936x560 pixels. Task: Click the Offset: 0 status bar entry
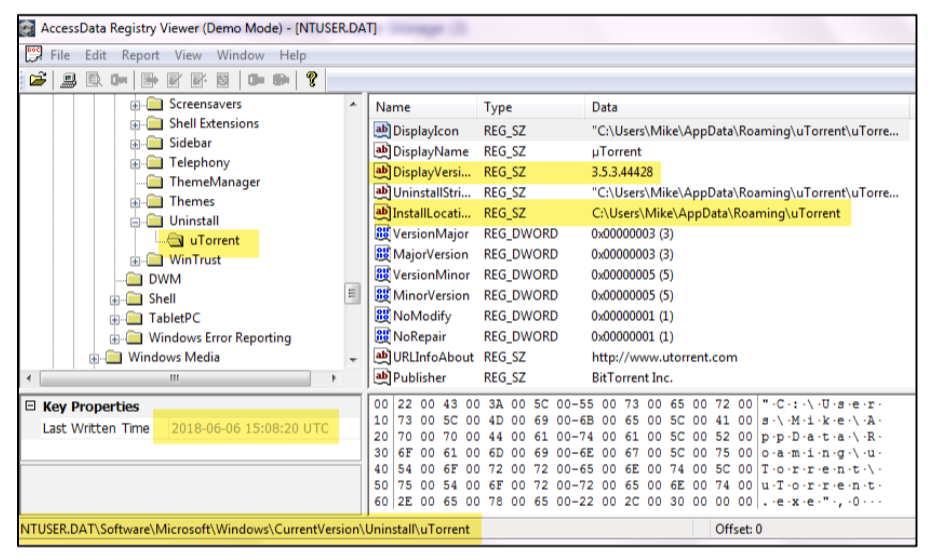[x=738, y=529]
